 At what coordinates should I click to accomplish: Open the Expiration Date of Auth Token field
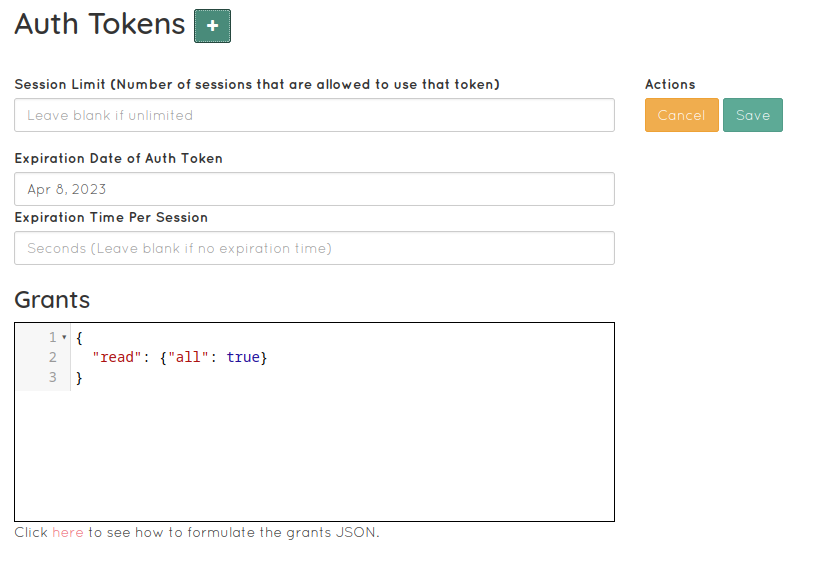pyautogui.click(x=314, y=189)
